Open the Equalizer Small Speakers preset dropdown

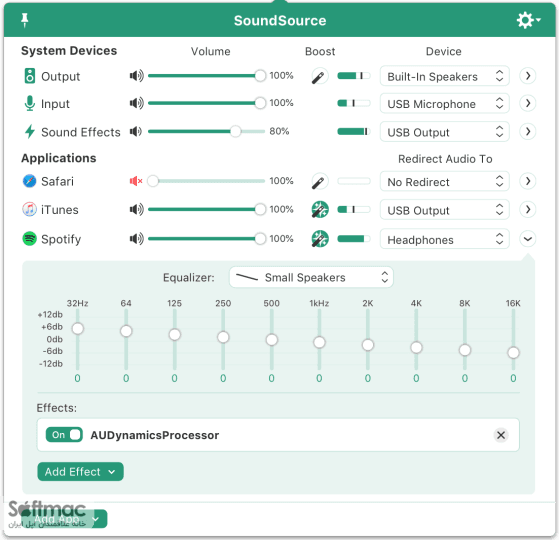[x=311, y=277]
